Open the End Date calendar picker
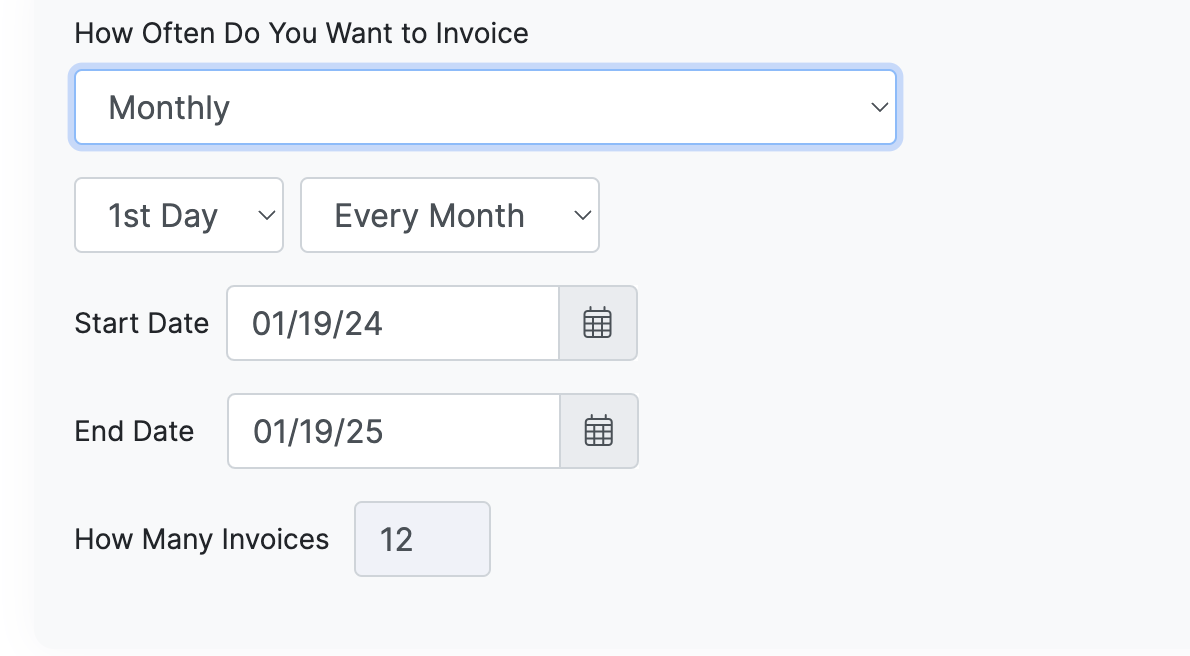The width and height of the screenshot is (1190, 656). [x=598, y=431]
